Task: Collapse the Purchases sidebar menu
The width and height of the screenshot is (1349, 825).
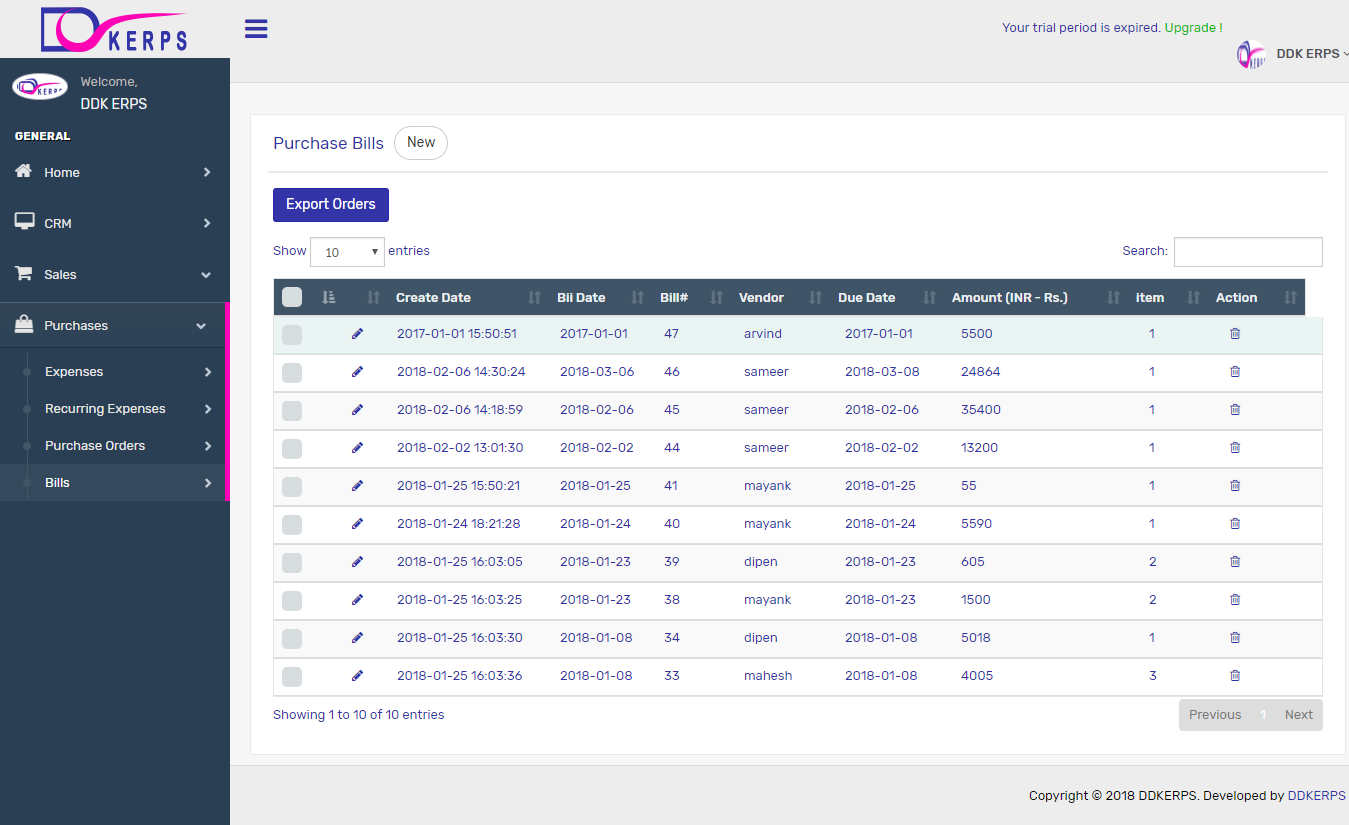Action: tap(113, 325)
